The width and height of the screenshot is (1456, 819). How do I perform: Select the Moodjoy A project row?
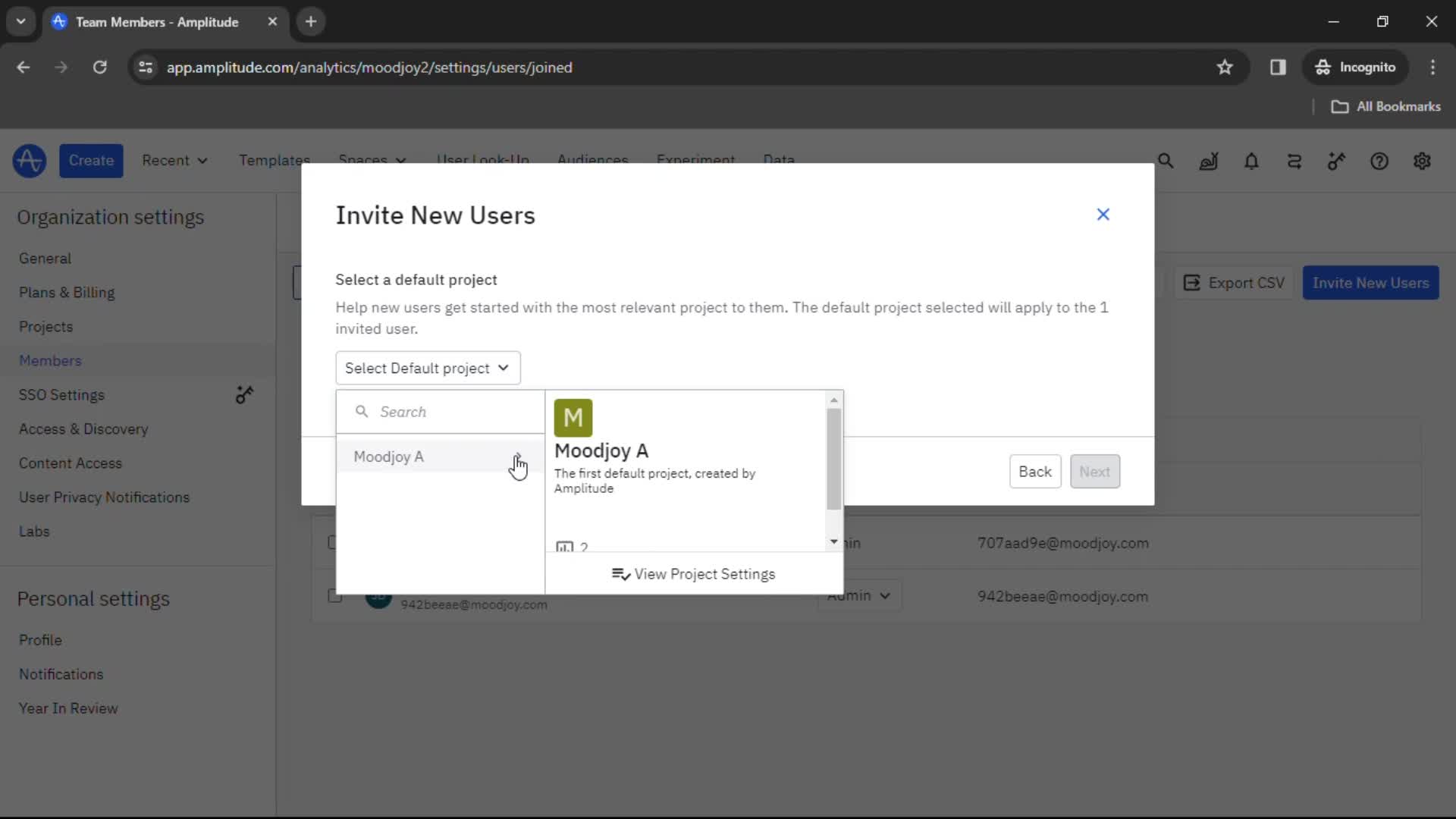click(440, 457)
